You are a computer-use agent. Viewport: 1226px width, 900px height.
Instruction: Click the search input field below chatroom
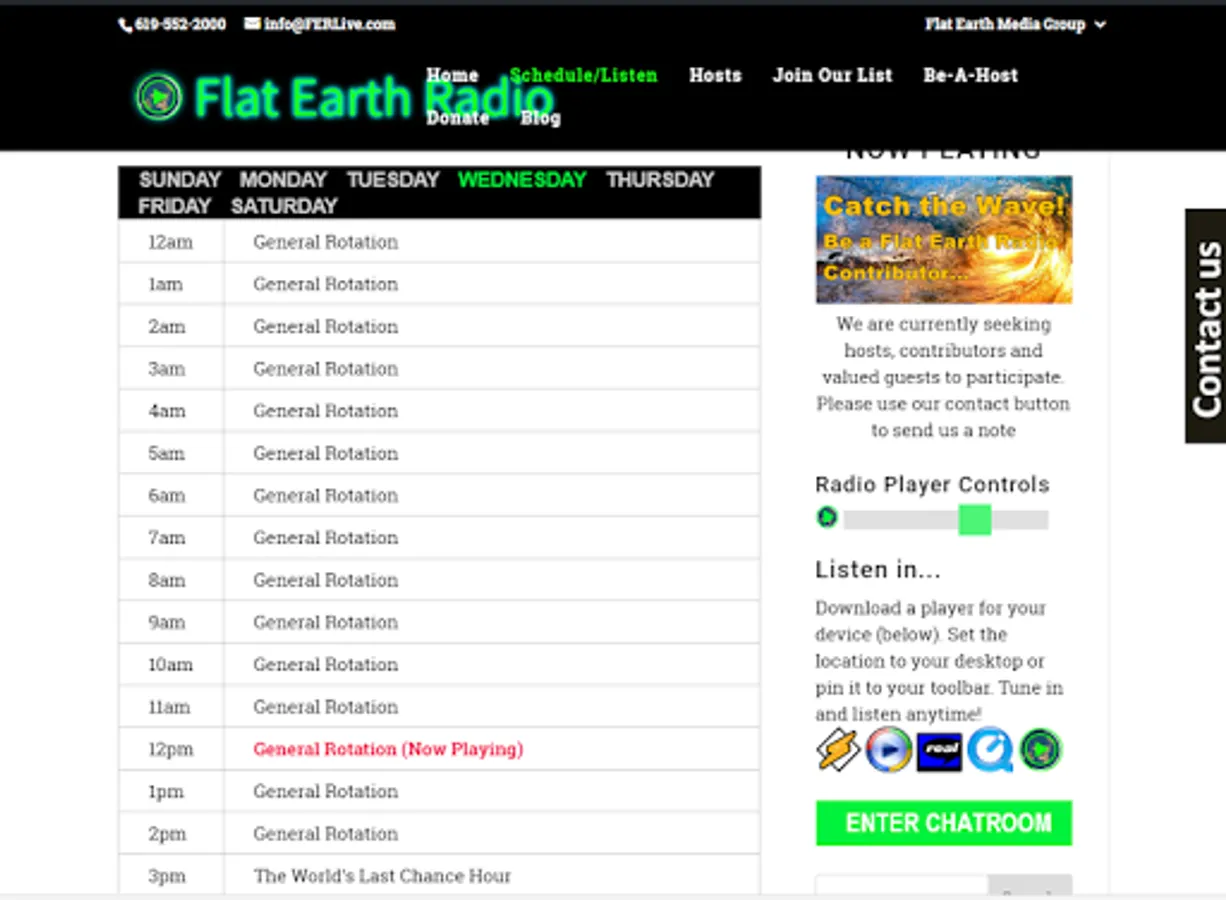coord(902,887)
